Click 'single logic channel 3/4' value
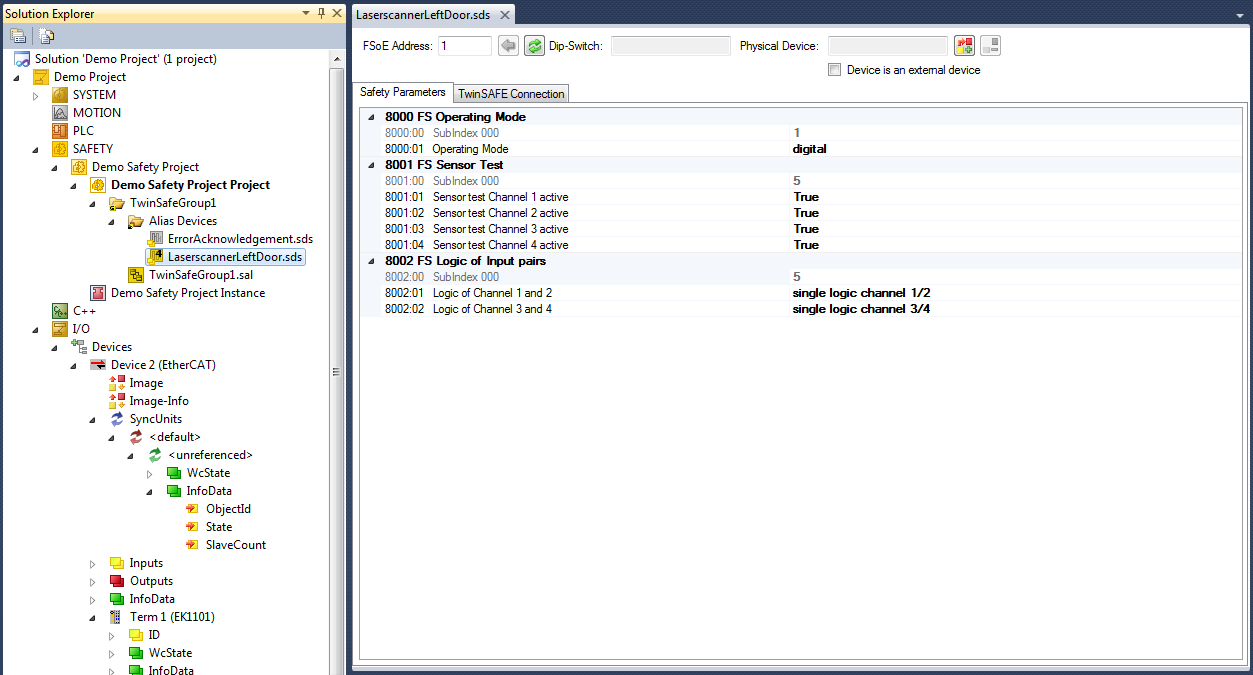This screenshot has height=675, width=1253. click(862, 309)
